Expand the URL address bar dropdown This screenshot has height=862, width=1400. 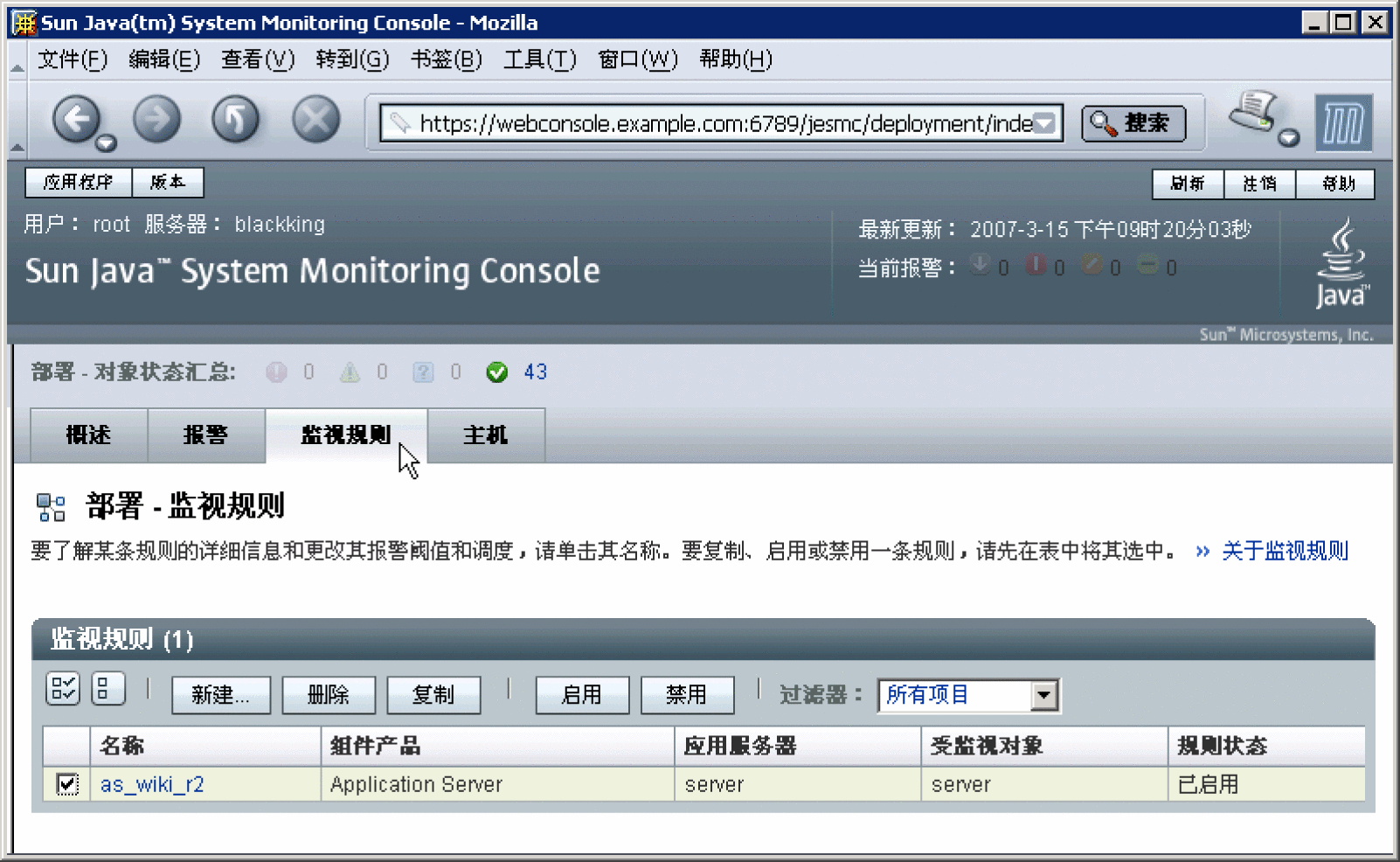(1045, 123)
